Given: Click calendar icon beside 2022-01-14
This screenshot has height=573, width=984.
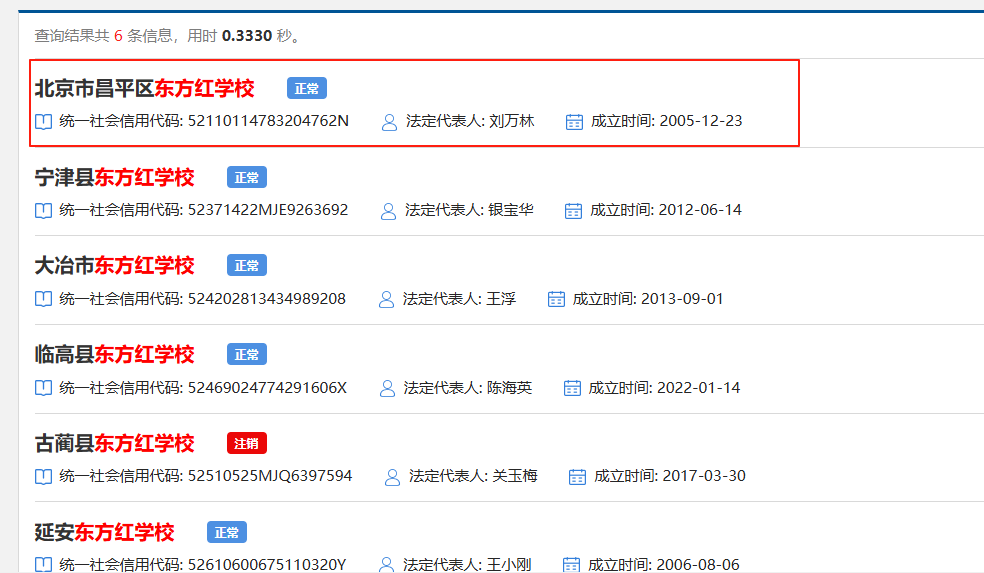Looking at the screenshot, I should (x=573, y=388).
